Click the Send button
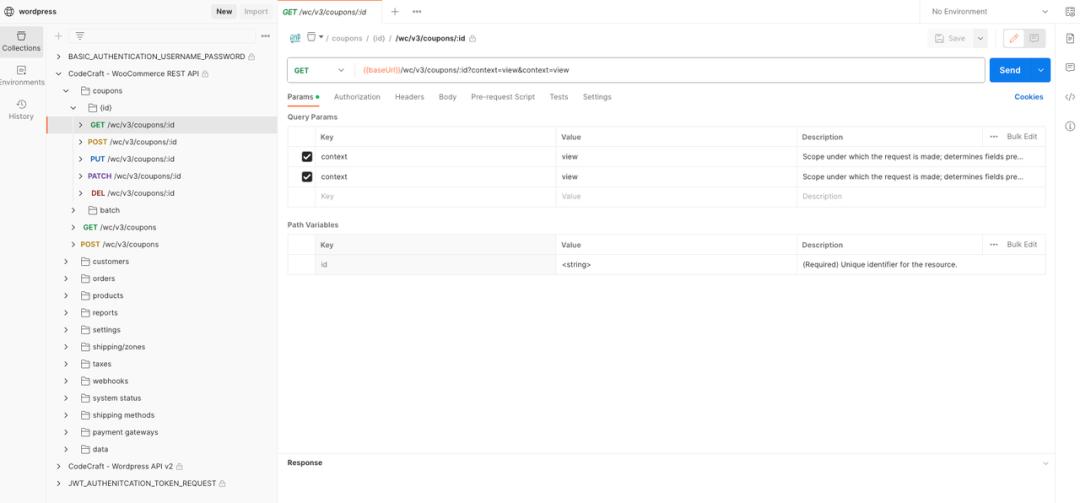 coord(1010,70)
